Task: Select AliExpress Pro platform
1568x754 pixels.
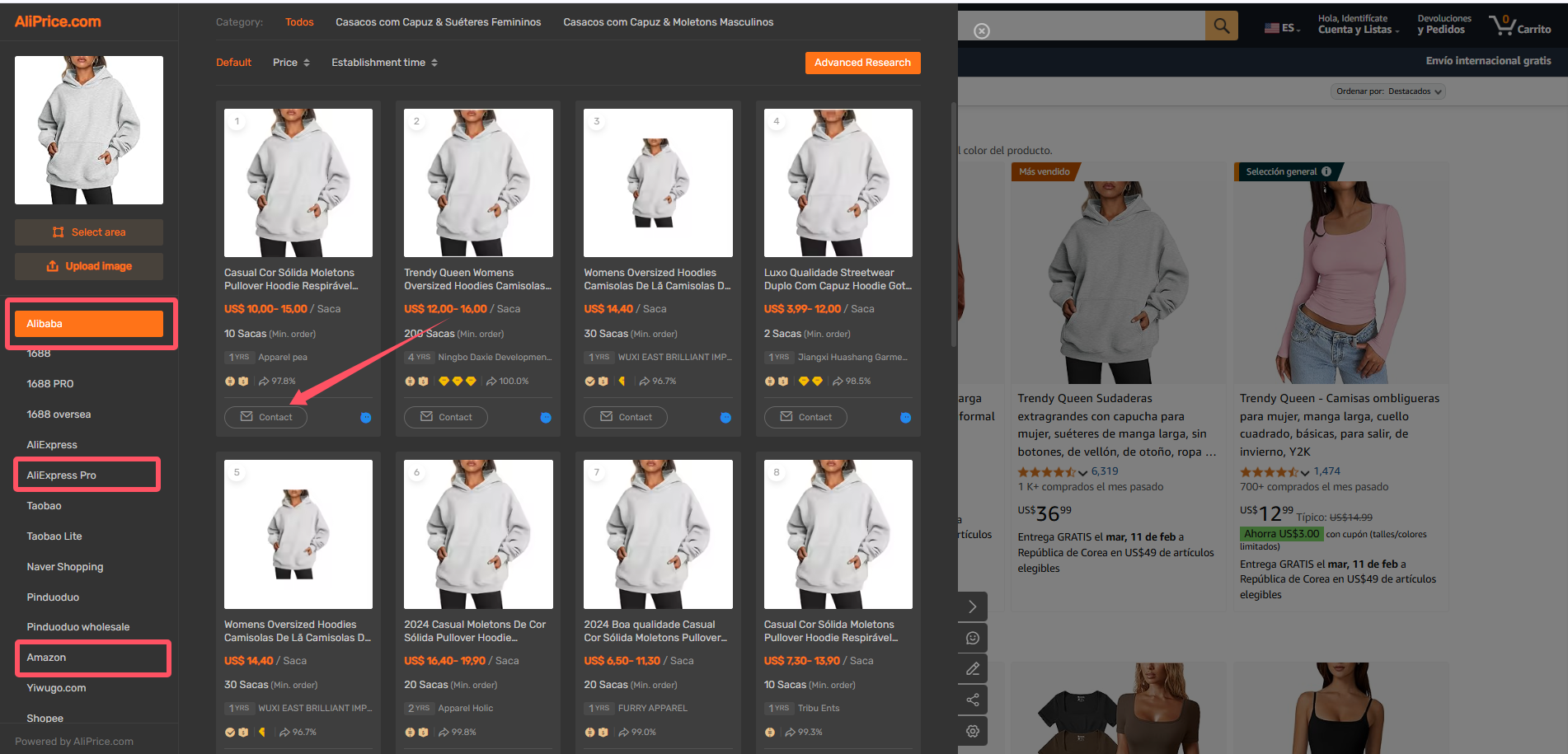Action: coord(61,475)
